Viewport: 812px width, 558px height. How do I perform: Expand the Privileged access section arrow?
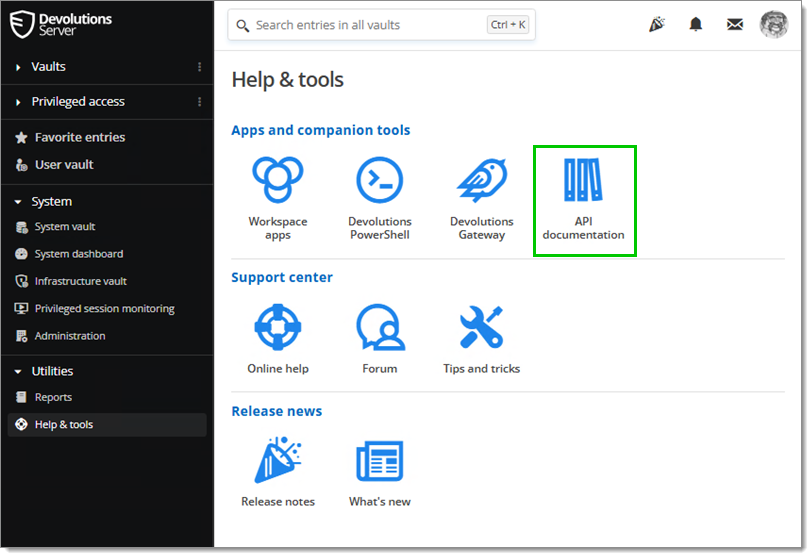pos(18,102)
